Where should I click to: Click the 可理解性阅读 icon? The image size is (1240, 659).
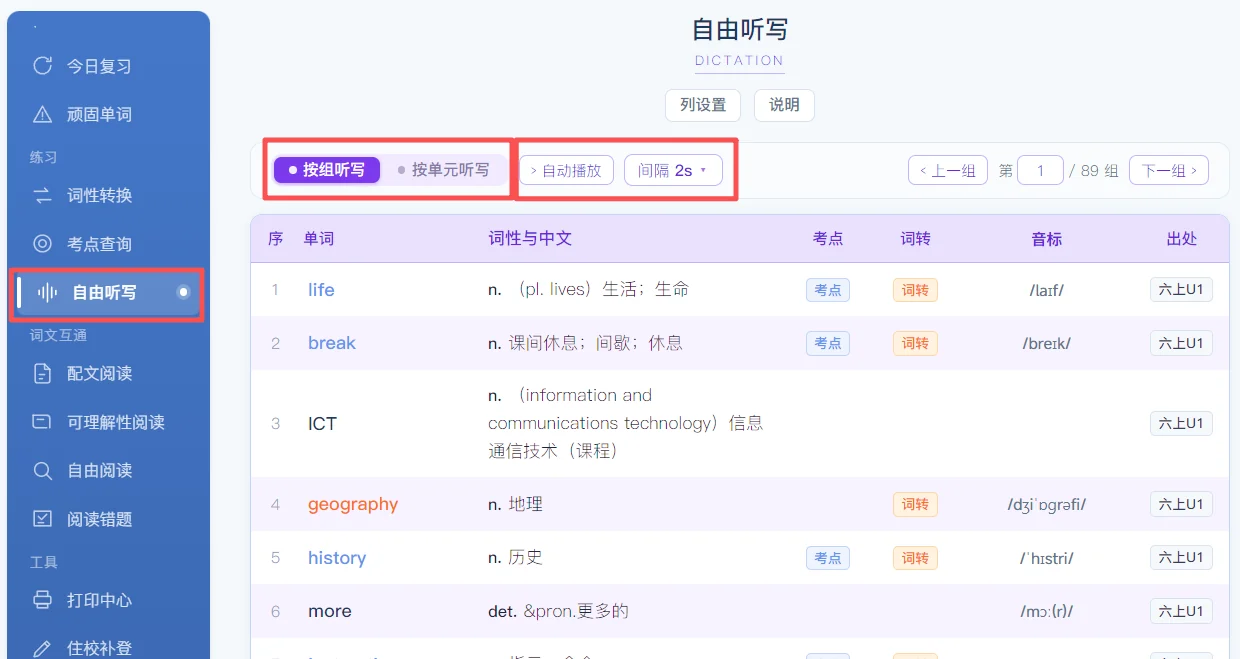pyautogui.click(x=42, y=422)
